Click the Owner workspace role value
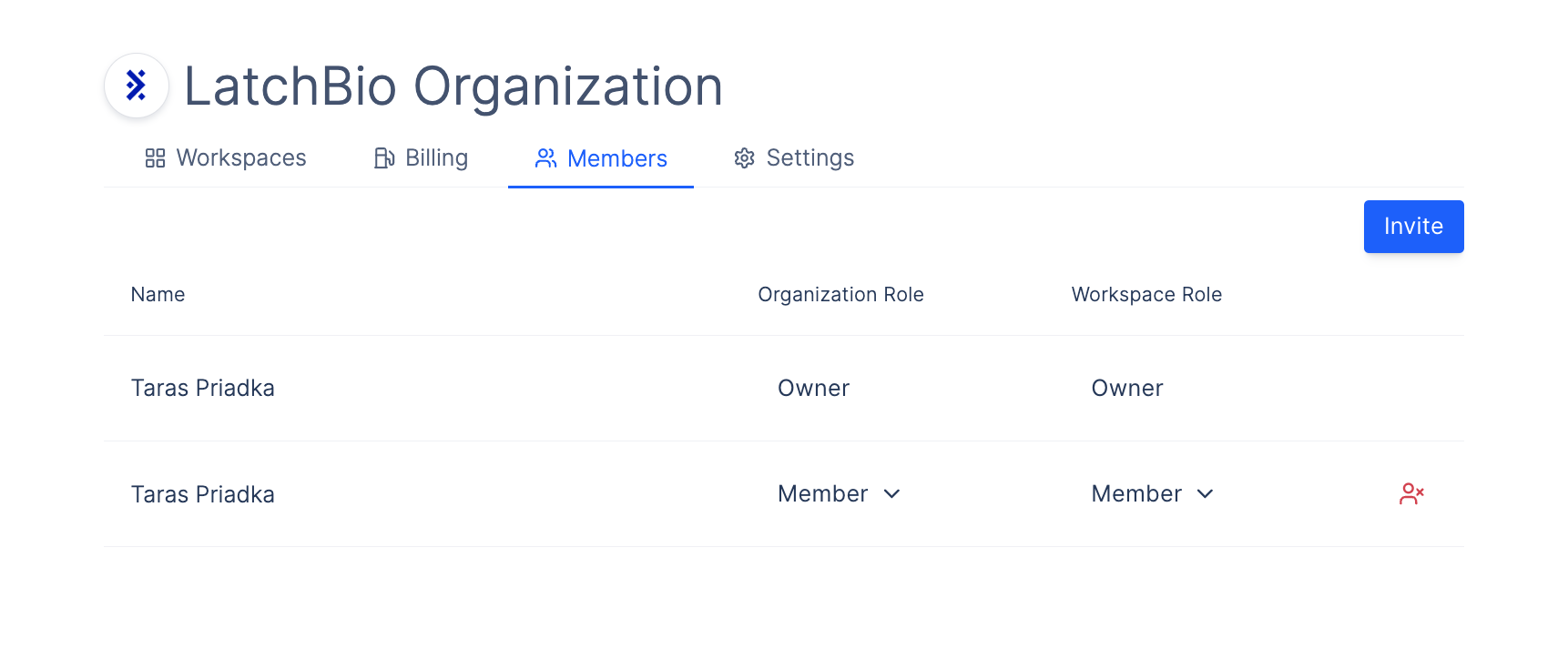Viewport: 1568px width, 659px height. (x=1127, y=389)
